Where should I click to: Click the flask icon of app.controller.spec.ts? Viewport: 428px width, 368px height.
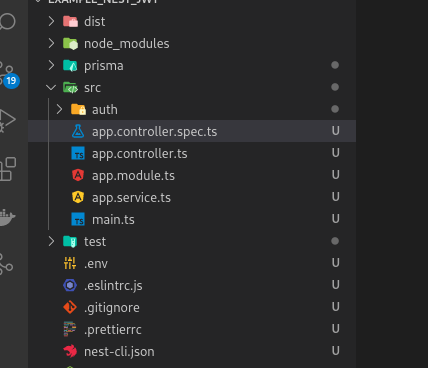tap(78, 131)
